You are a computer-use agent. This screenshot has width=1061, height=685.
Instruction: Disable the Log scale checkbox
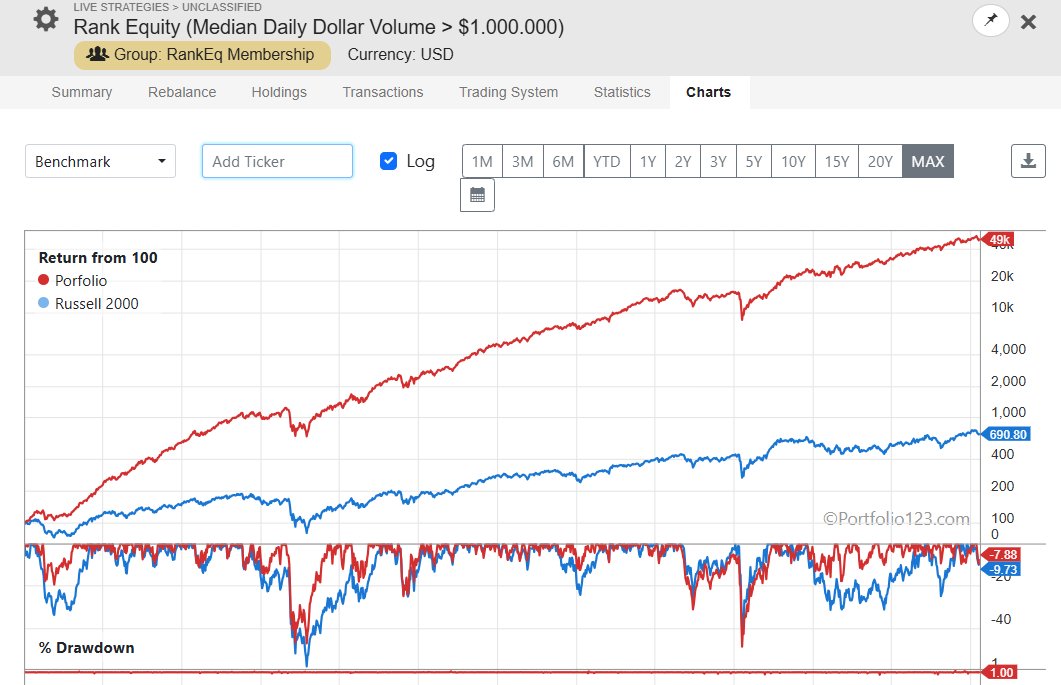tap(389, 160)
